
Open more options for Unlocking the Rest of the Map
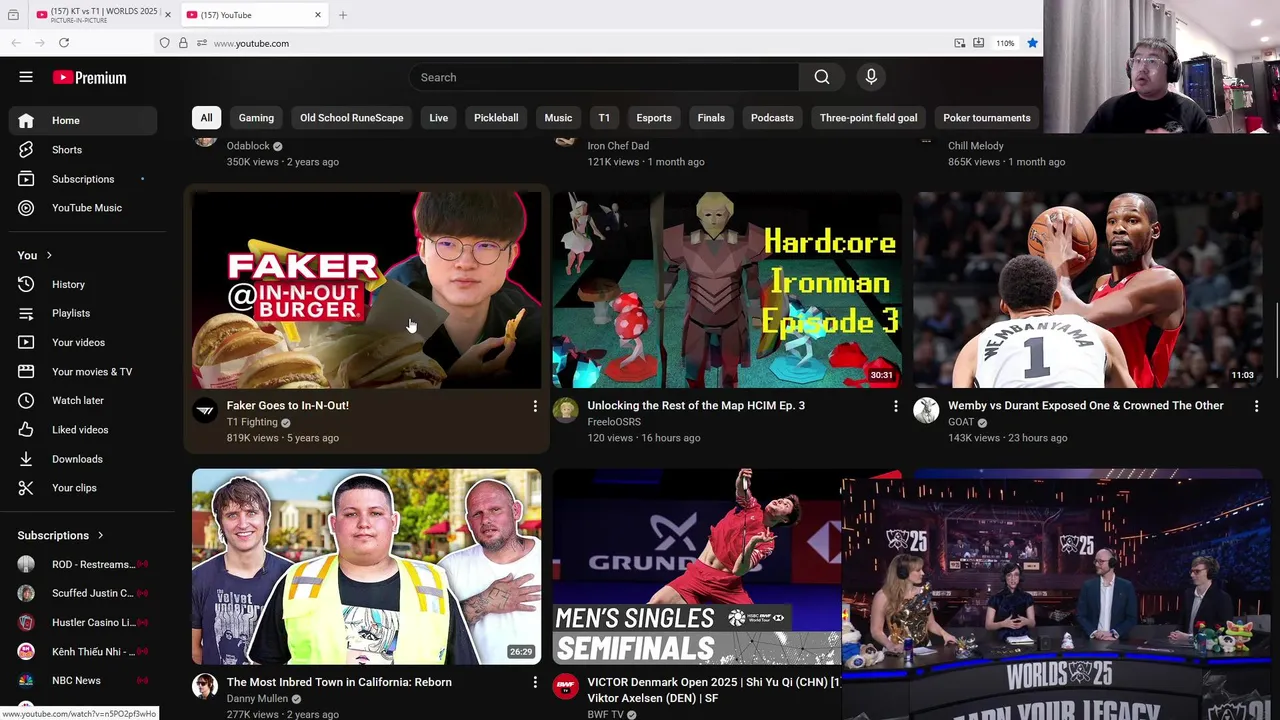pos(896,406)
